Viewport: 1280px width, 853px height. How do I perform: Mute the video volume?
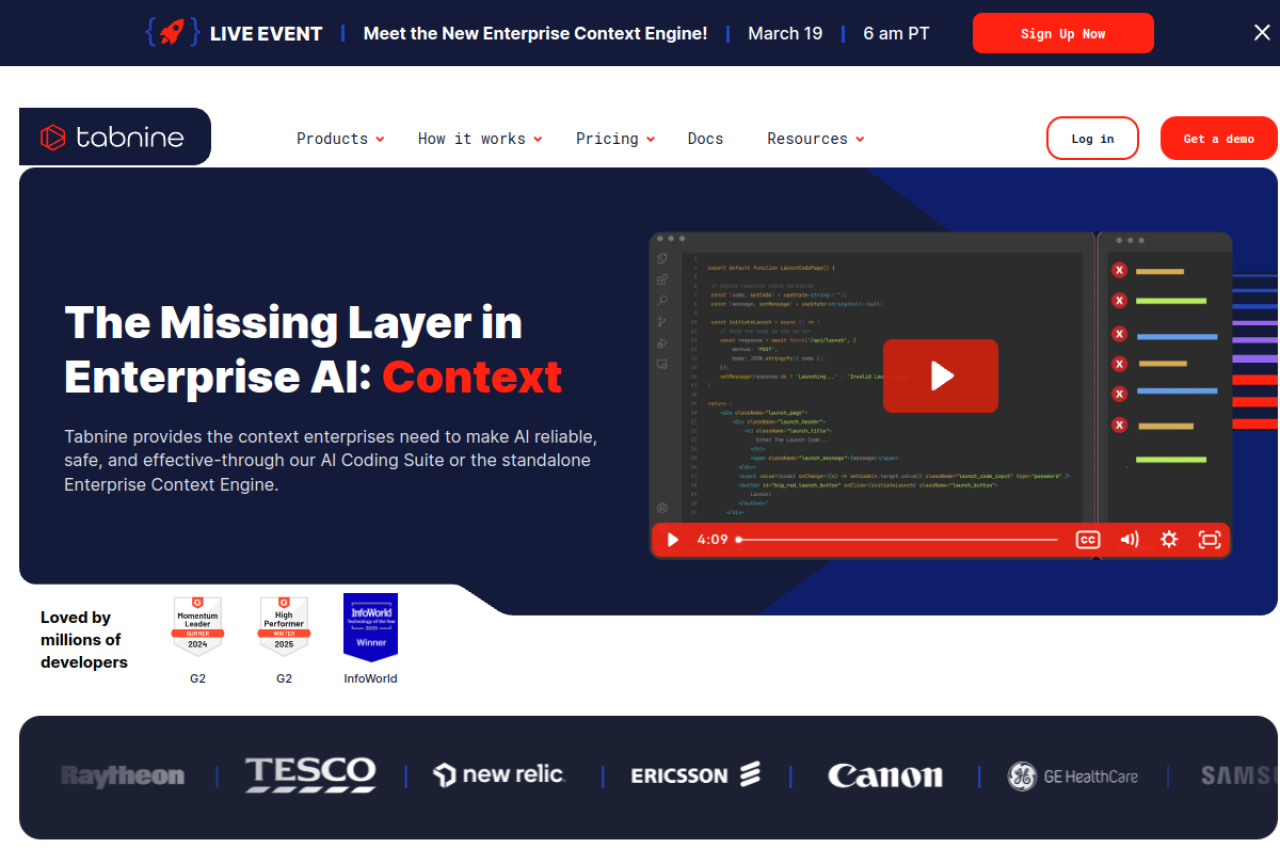(x=1129, y=540)
